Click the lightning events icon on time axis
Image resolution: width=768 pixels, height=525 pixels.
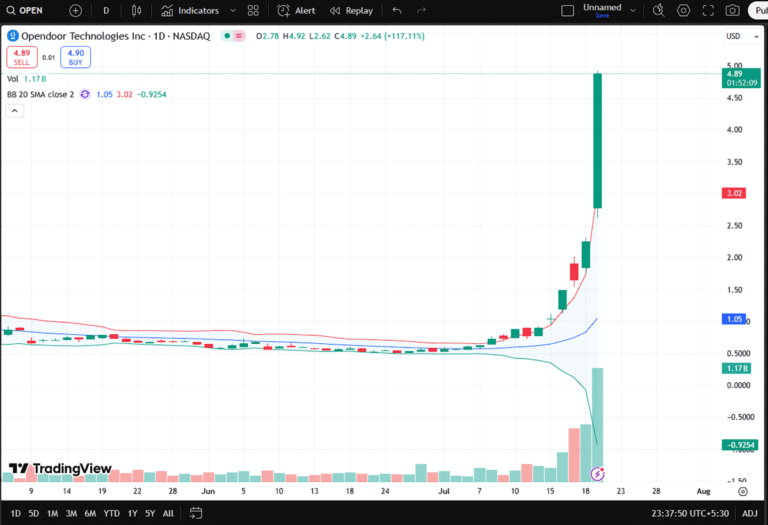pos(598,474)
